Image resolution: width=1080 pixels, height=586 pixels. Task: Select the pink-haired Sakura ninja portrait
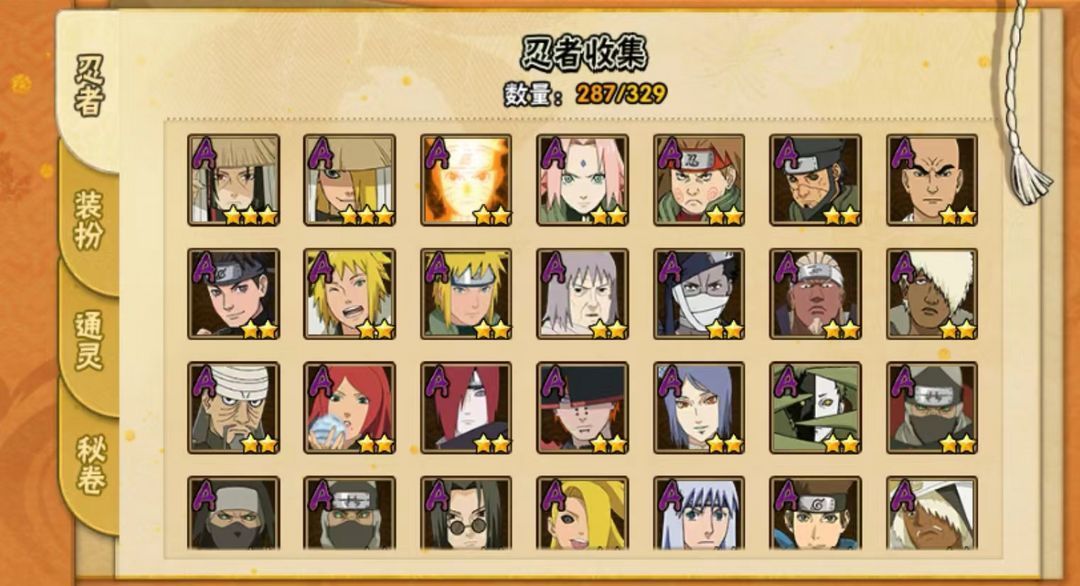click(583, 180)
